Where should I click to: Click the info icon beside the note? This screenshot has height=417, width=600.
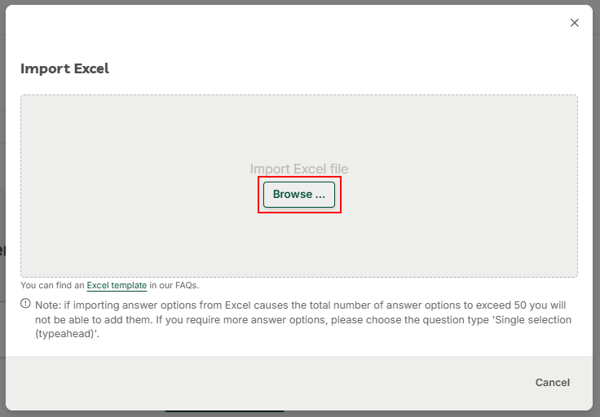click(x=25, y=304)
